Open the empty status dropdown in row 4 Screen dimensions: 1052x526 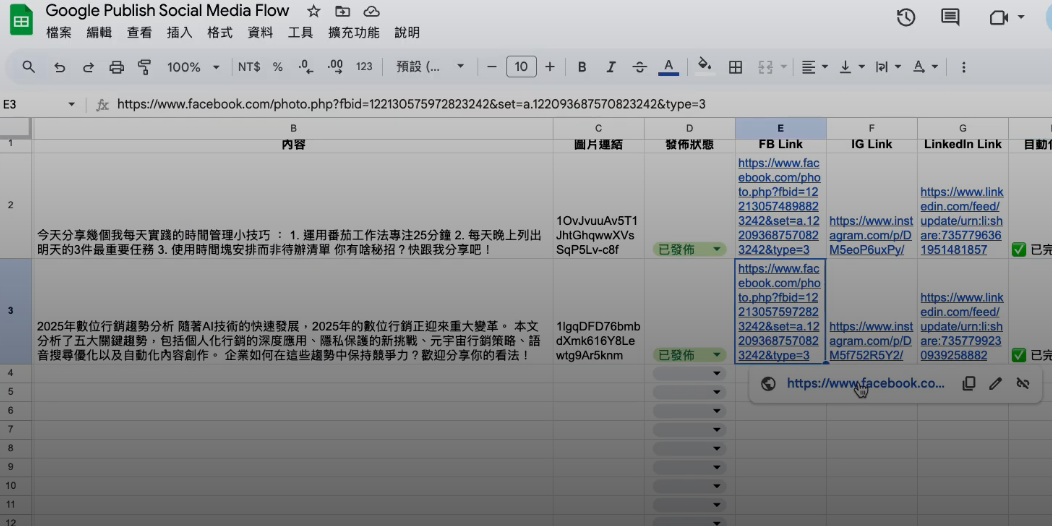690,373
